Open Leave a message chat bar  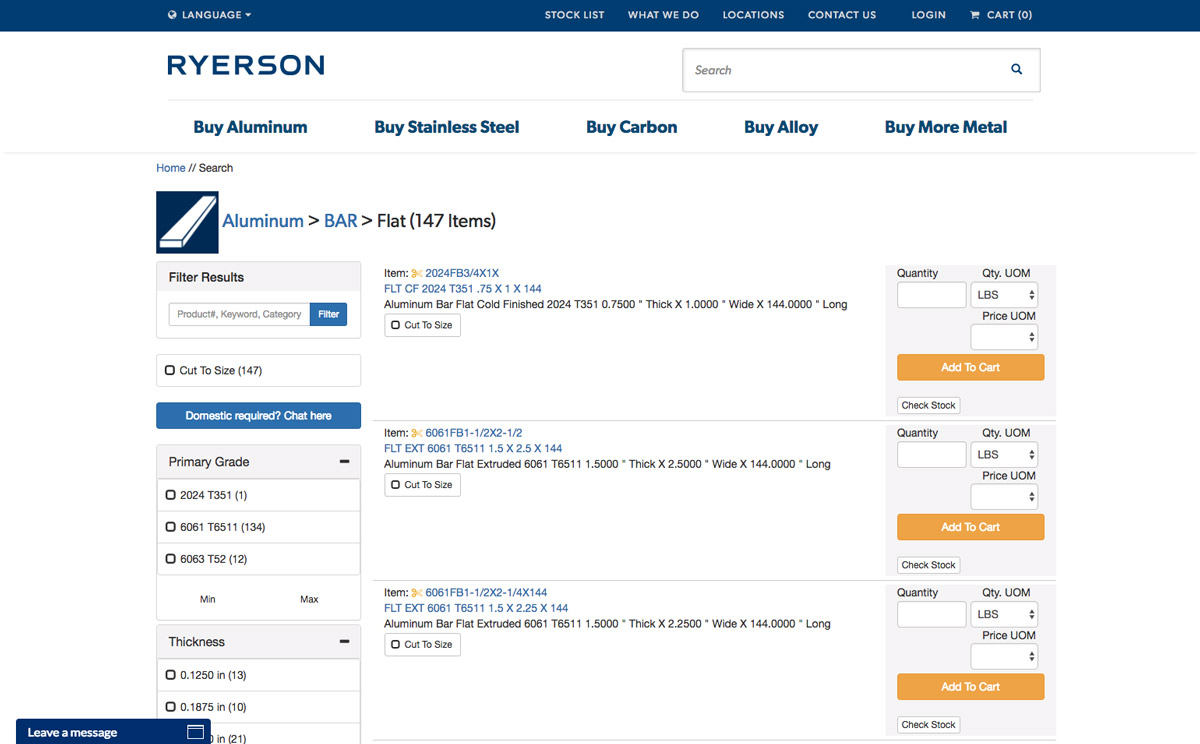pyautogui.click(x=113, y=732)
